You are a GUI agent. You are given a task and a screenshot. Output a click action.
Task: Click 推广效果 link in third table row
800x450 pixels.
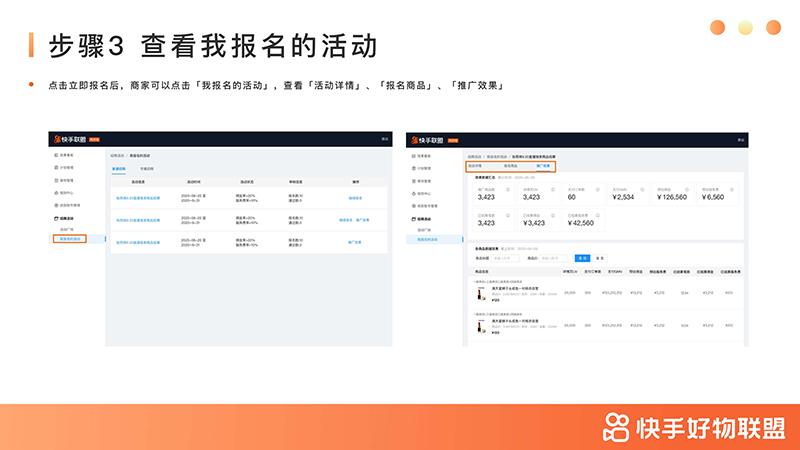pyautogui.click(x=355, y=242)
